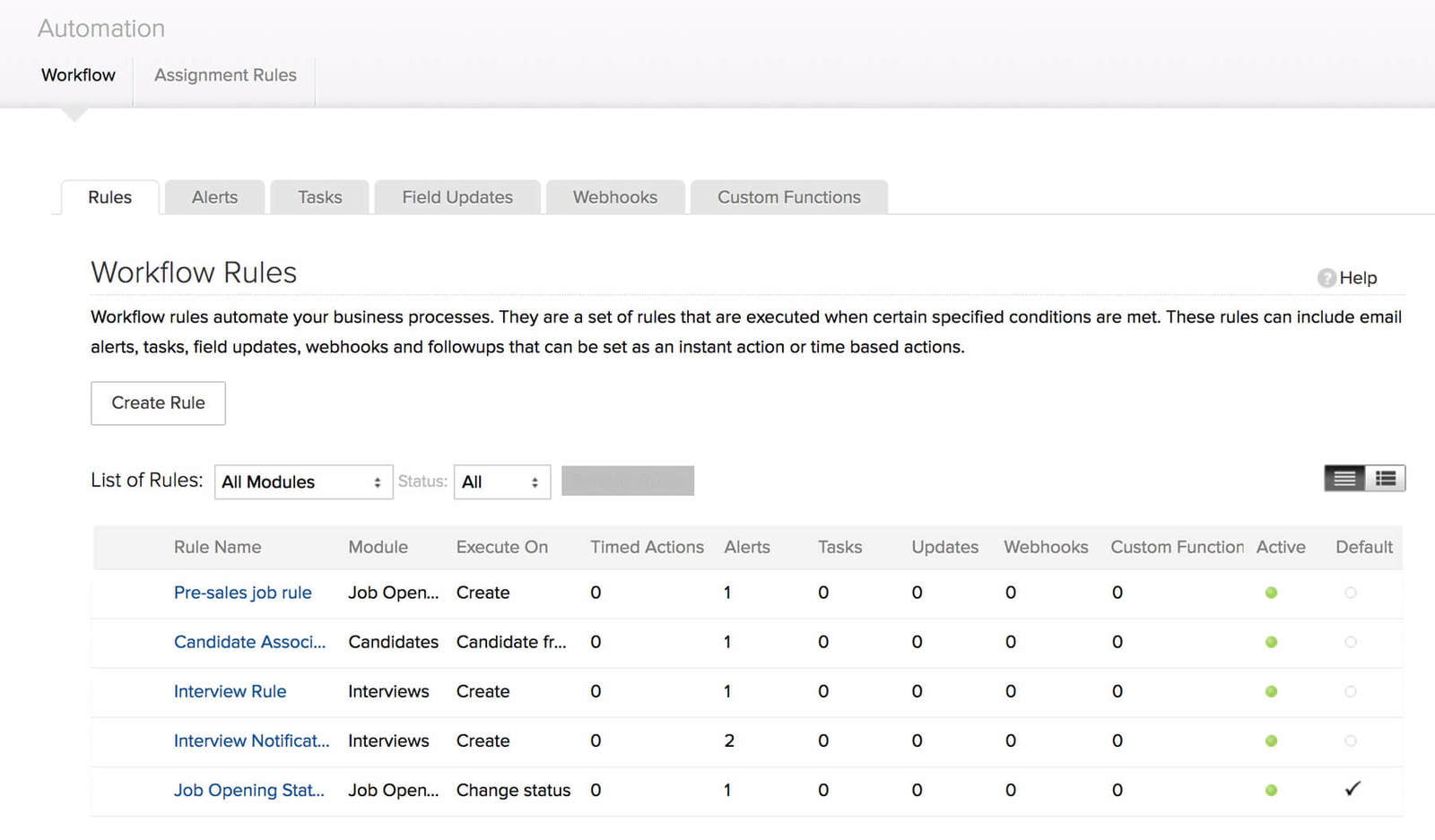The width and height of the screenshot is (1435, 840).
Task: Open the Pre-sales job rule link
Action: coord(242,593)
